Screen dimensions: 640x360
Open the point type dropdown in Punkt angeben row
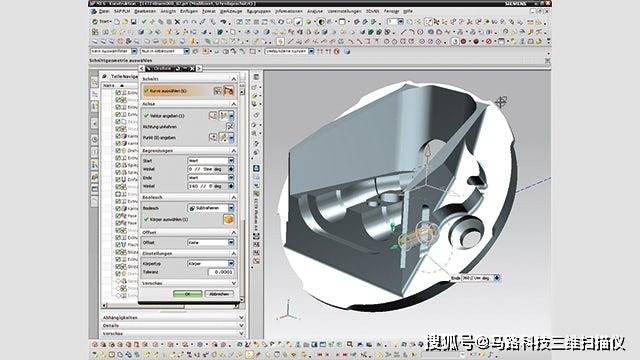(231, 138)
